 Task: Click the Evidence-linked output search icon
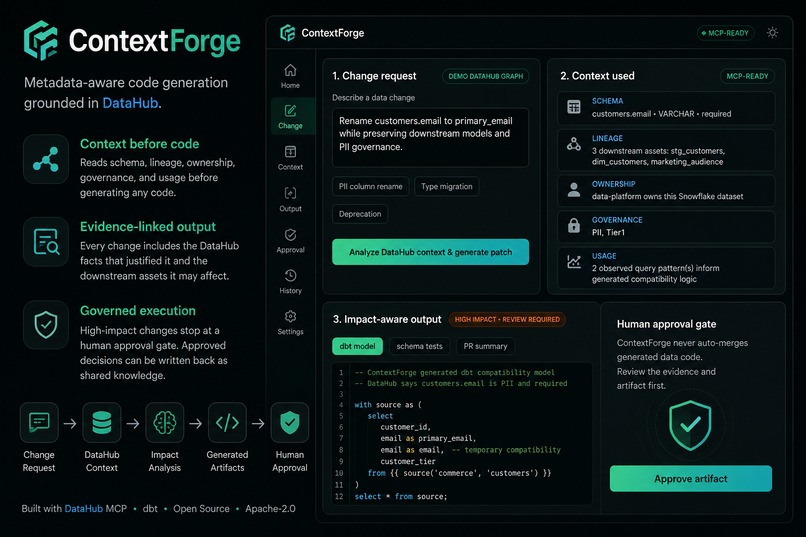[x=46, y=242]
